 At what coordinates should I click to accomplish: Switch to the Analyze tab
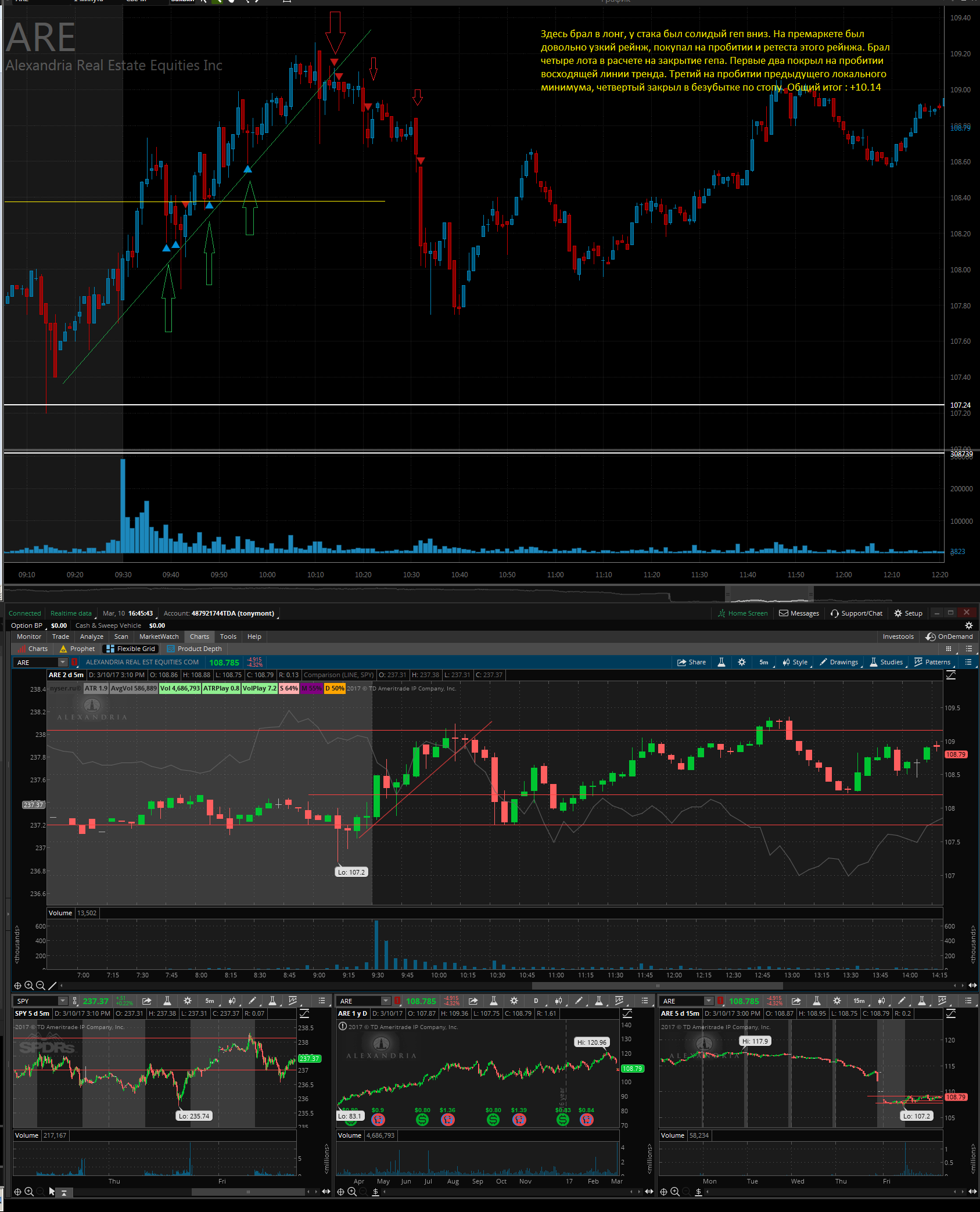92,636
